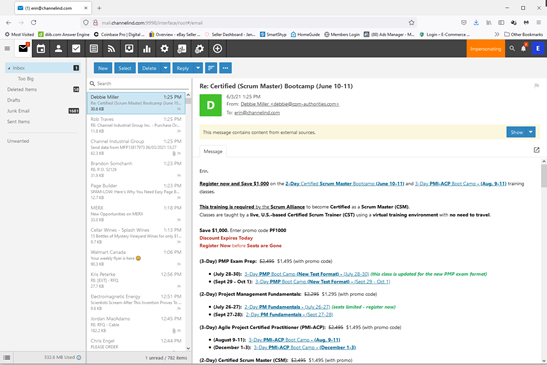Open the debbie sender email address link
The image size is (547, 365).
tap(290, 104)
